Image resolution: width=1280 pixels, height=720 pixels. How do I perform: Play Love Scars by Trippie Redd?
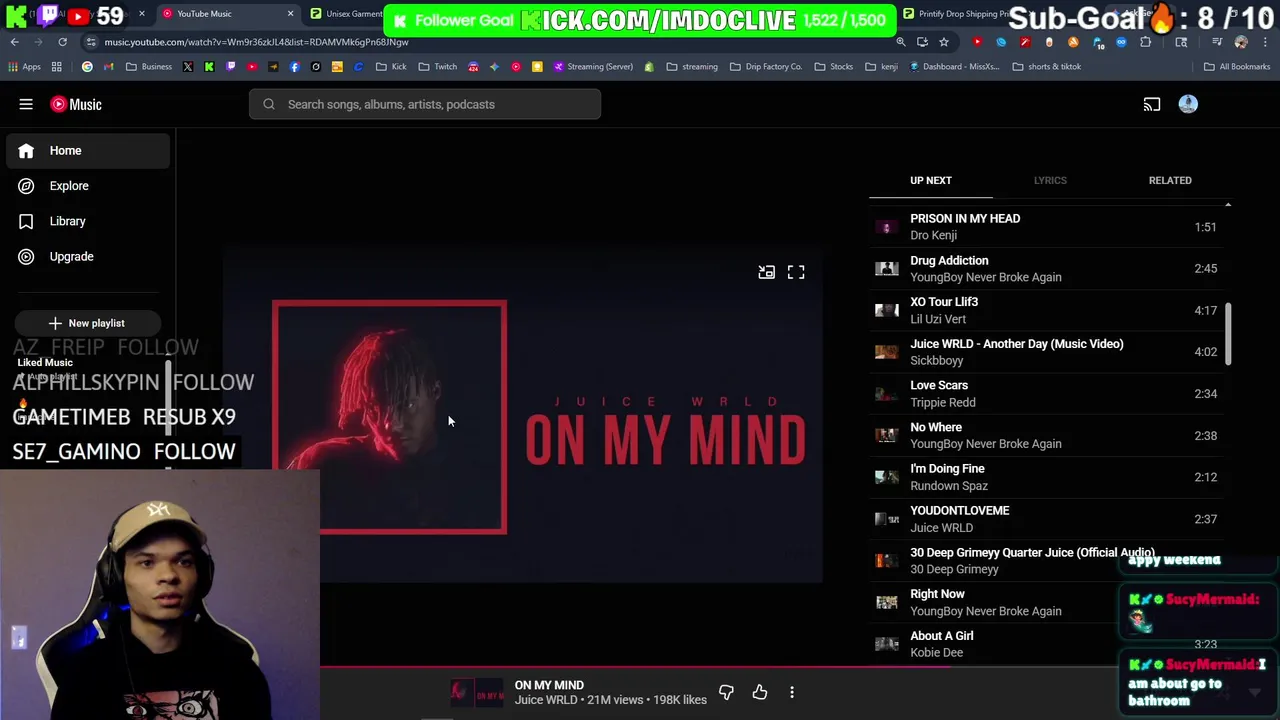[x=1048, y=393]
